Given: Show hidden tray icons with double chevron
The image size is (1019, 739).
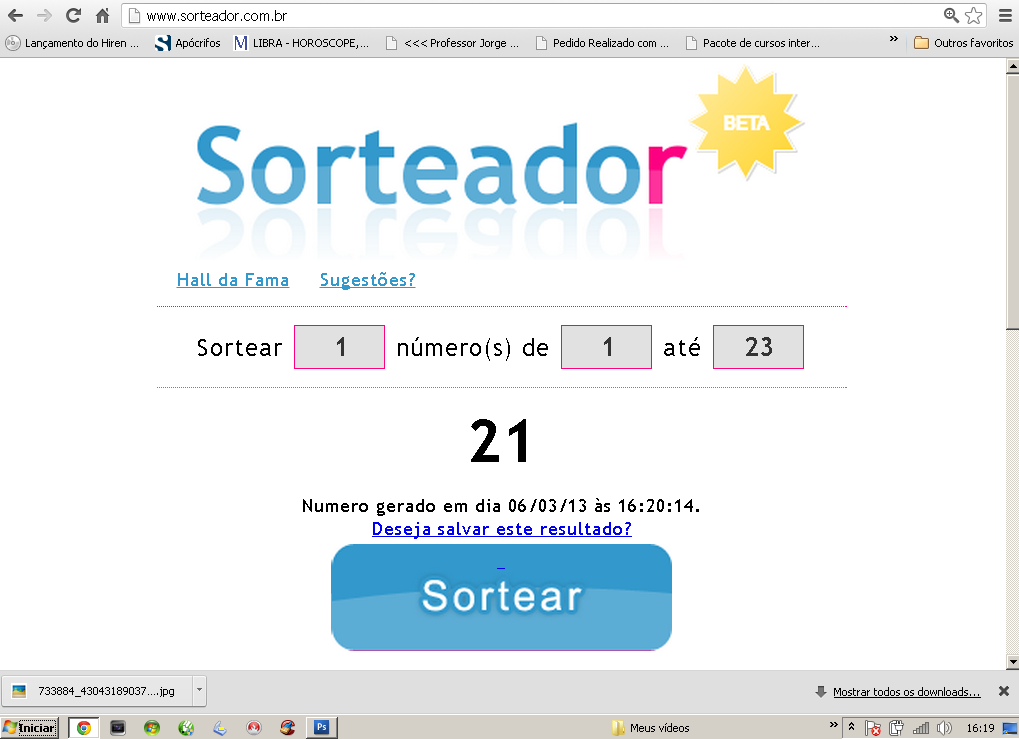Looking at the screenshot, I should (851, 727).
